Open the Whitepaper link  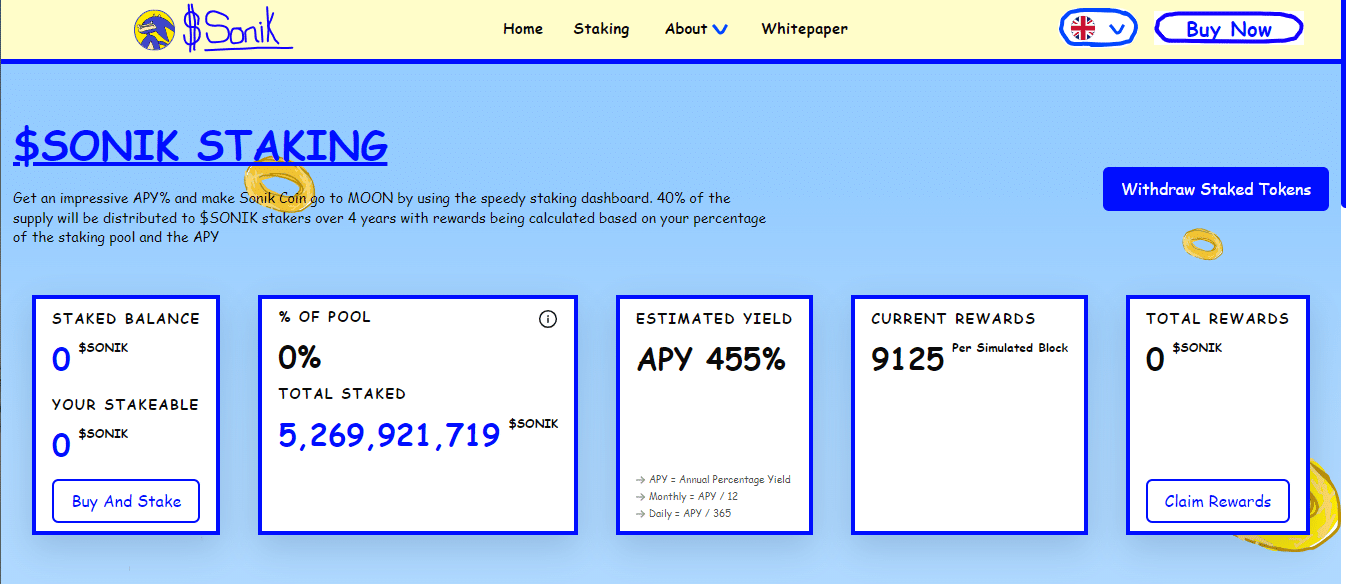click(x=804, y=29)
